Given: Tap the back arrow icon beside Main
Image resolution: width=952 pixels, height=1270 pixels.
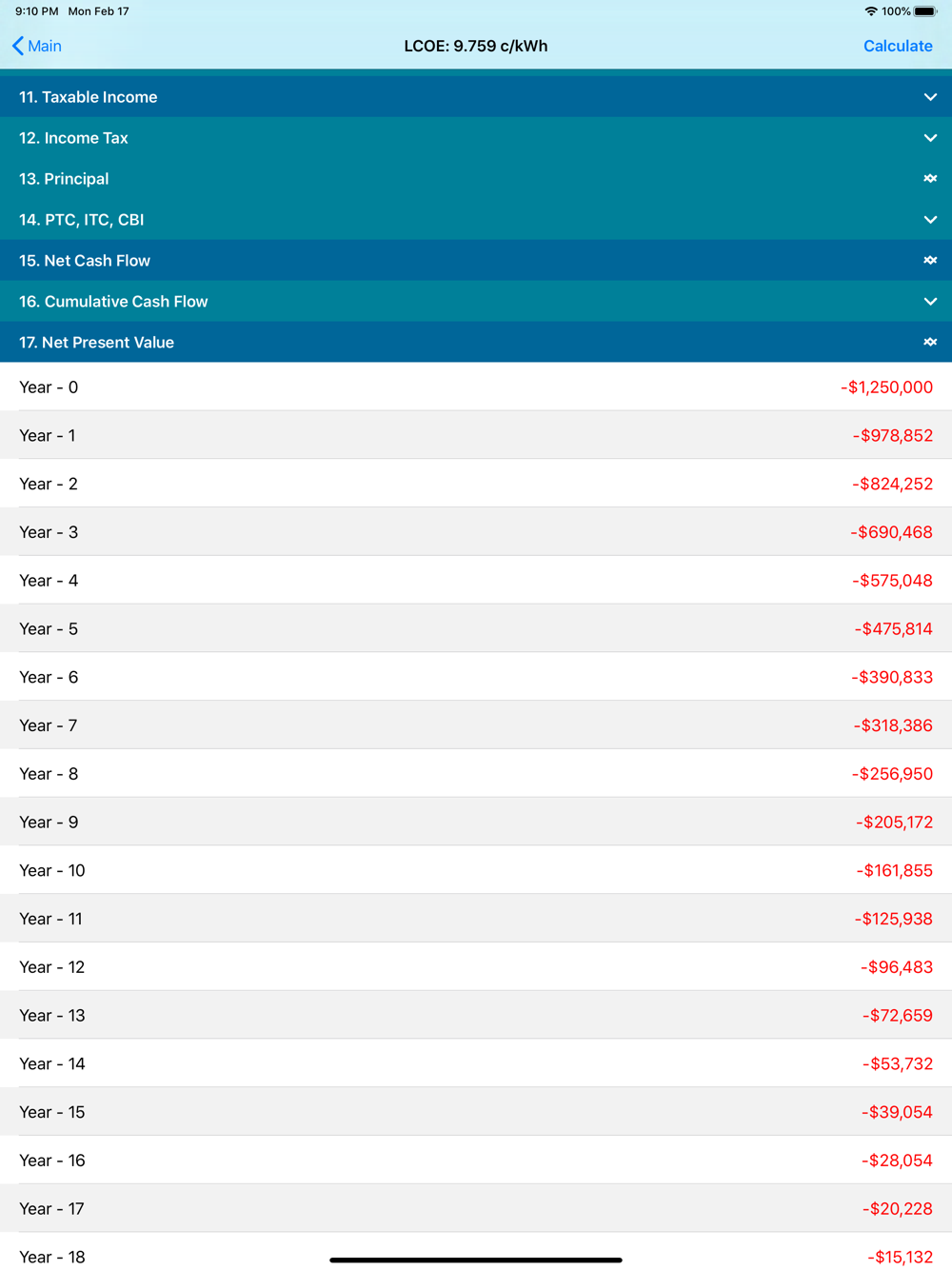Looking at the screenshot, I should click(18, 46).
